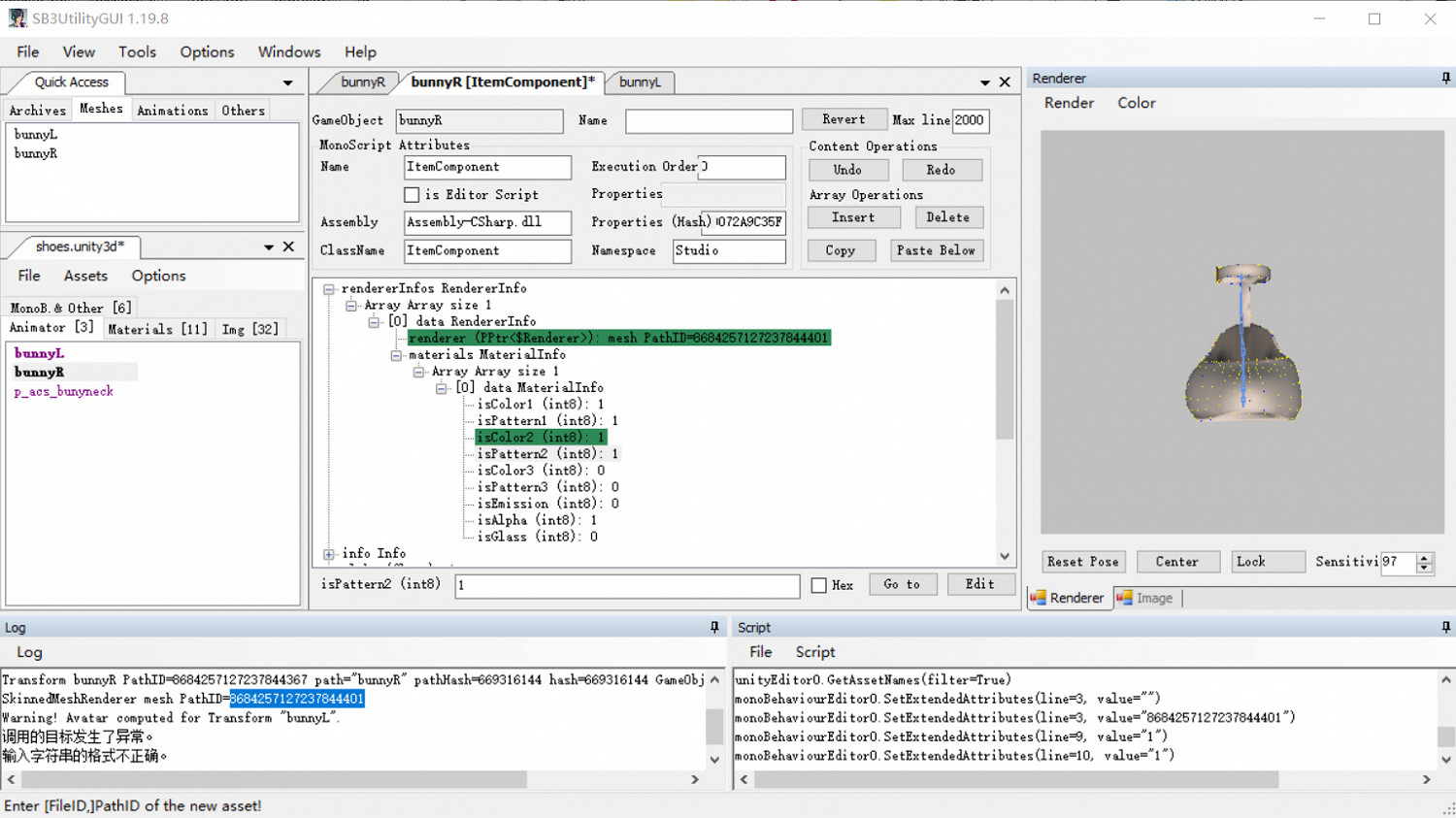The image size is (1456, 818).
Task: Open the Image tab icon
Action: click(1124, 598)
